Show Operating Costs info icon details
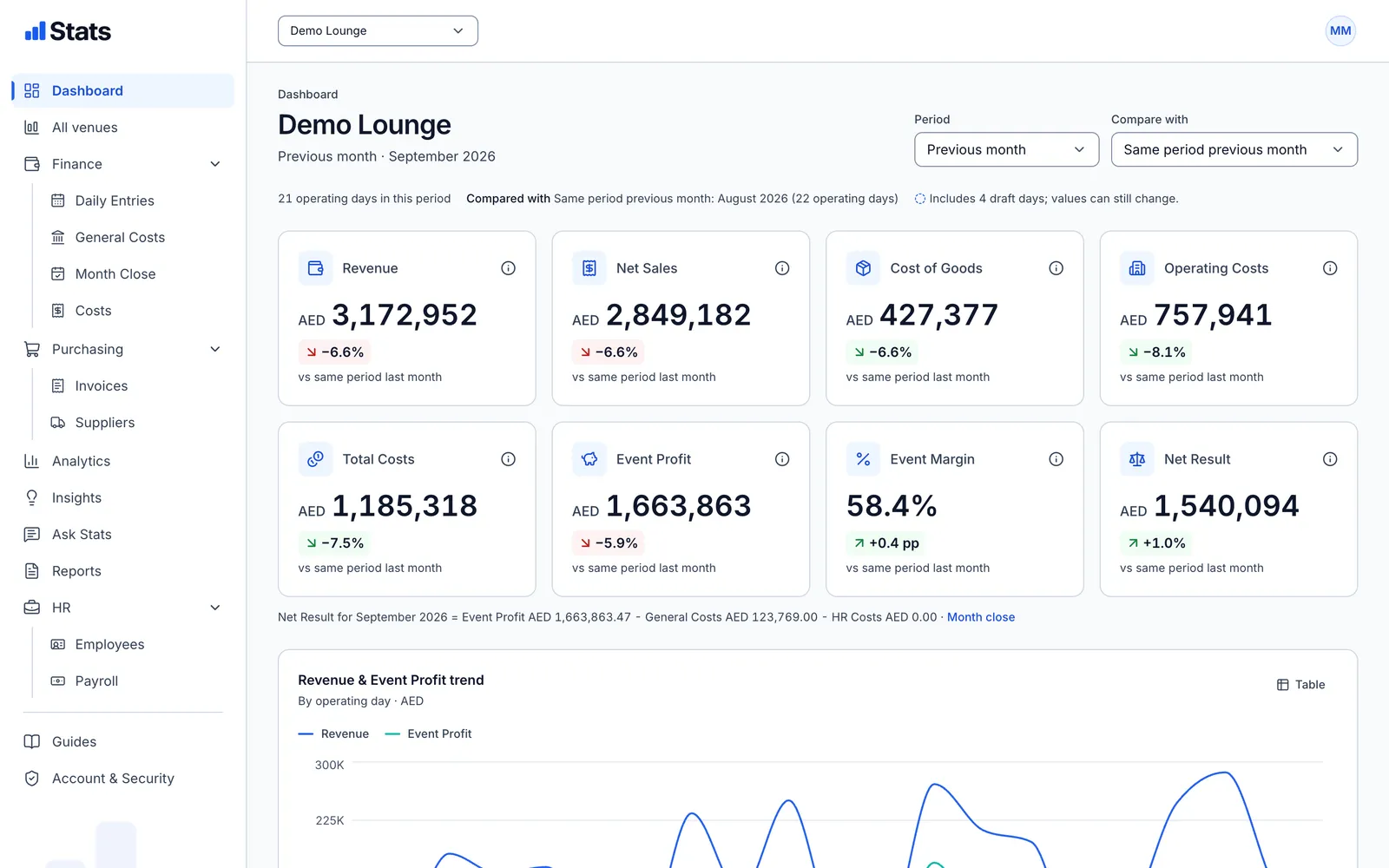The width and height of the screenshot is (1389, 868). click(1330, 268)
